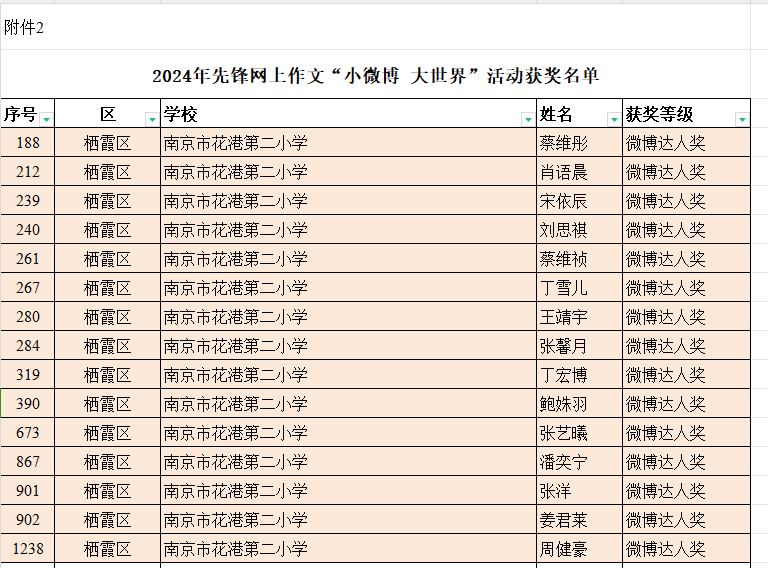Select the cell with number 902
Image resolution: width=768 pixels, height=568 pixels.
tap(27, 520)
